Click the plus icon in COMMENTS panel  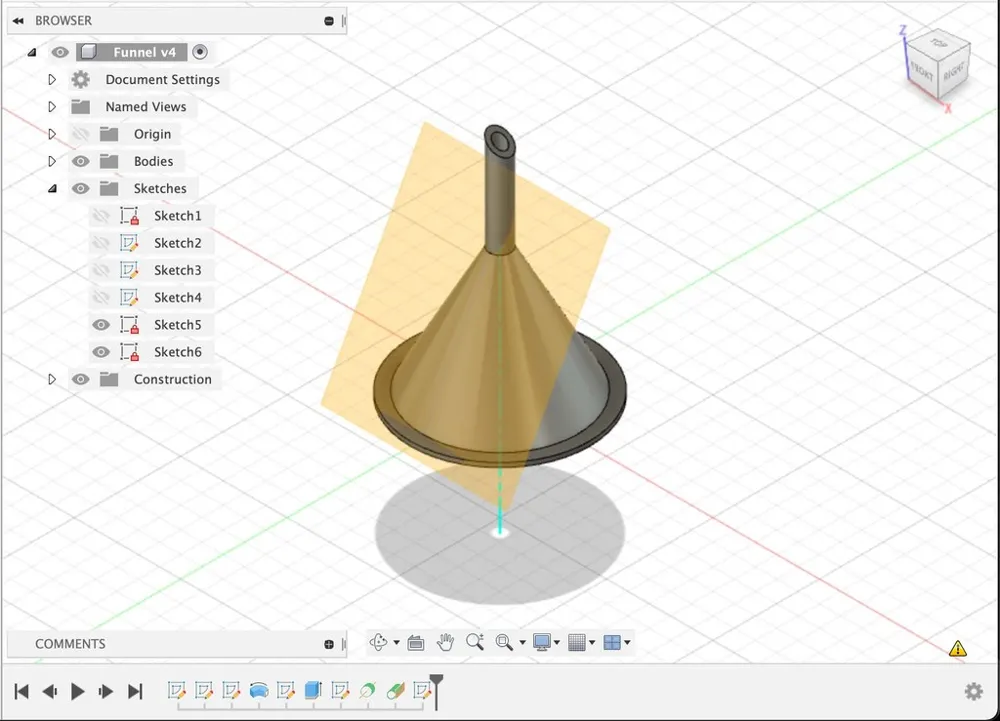pos(328,645)
